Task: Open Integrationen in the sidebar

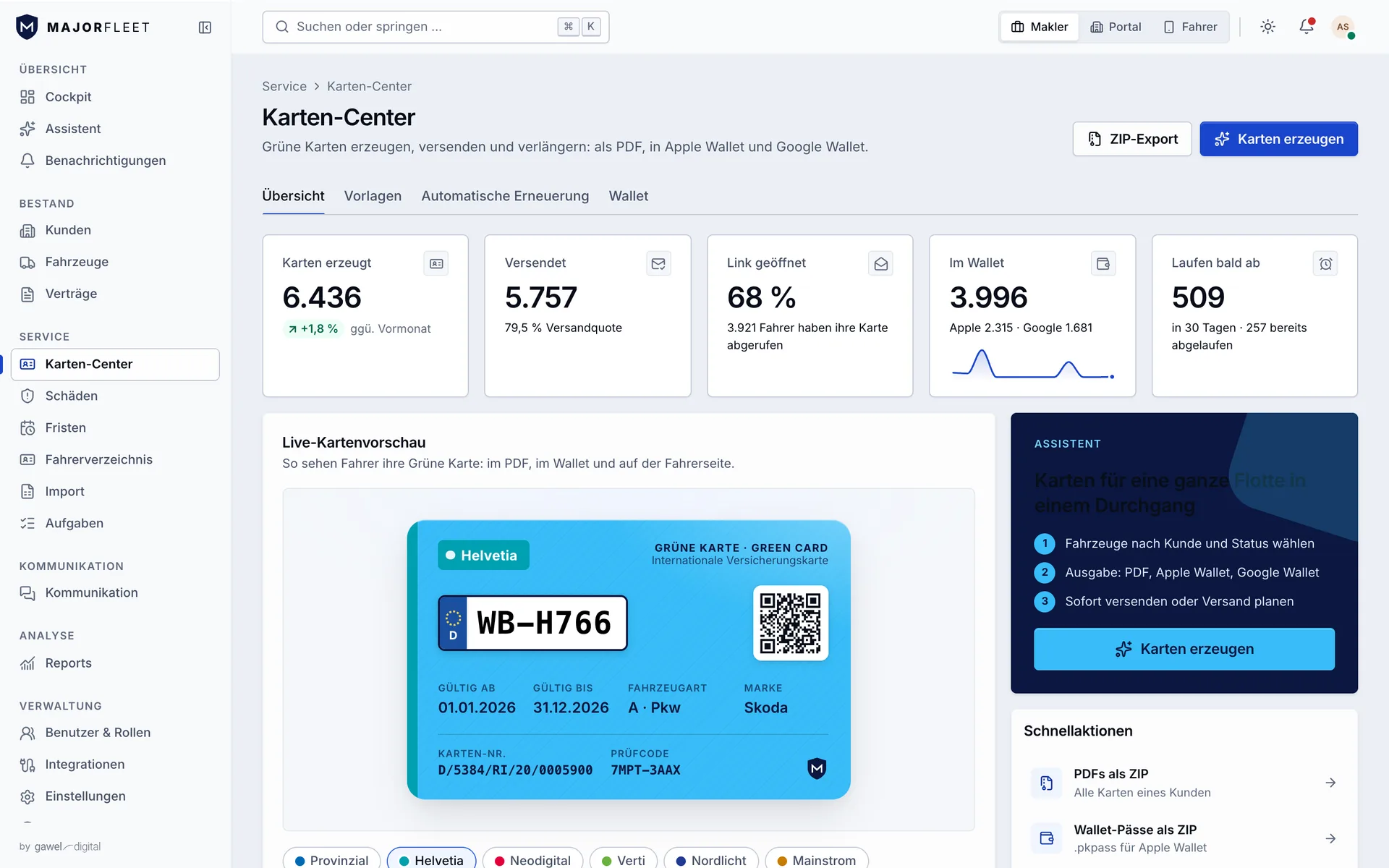Action: click(115, 765)
